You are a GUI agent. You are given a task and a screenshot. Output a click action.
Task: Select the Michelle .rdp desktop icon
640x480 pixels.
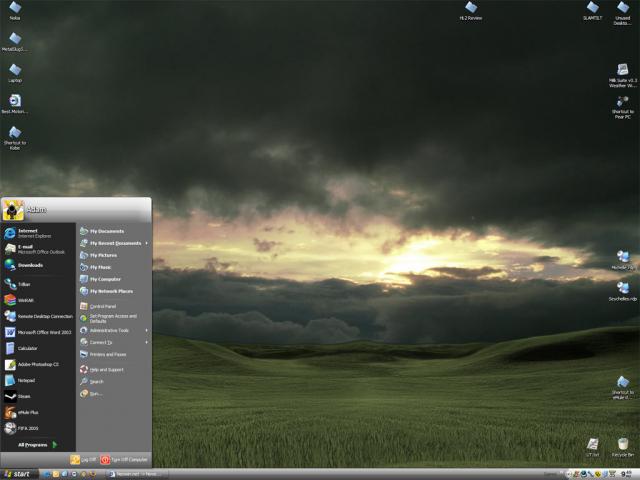[623, 260]
